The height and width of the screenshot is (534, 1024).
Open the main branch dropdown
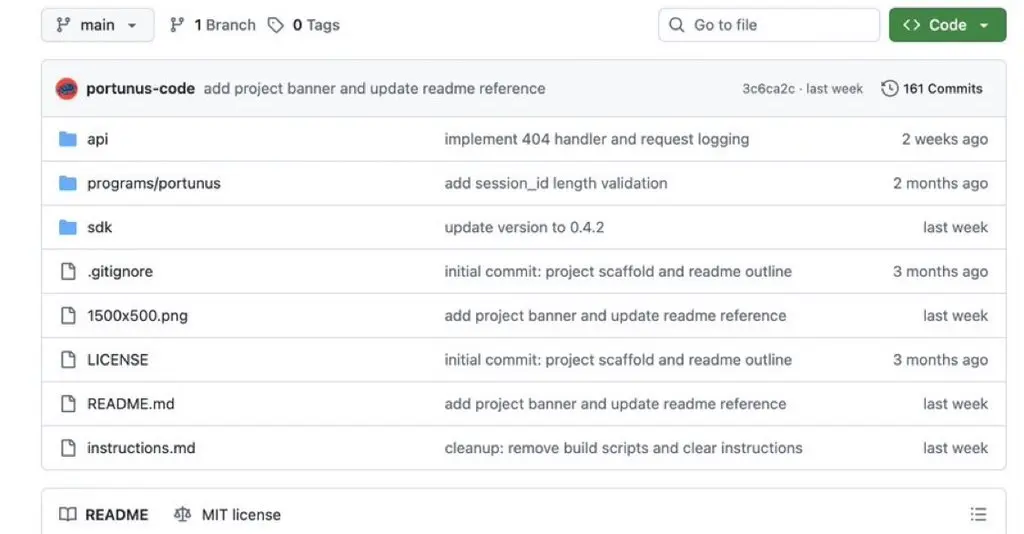pos(97,25)
